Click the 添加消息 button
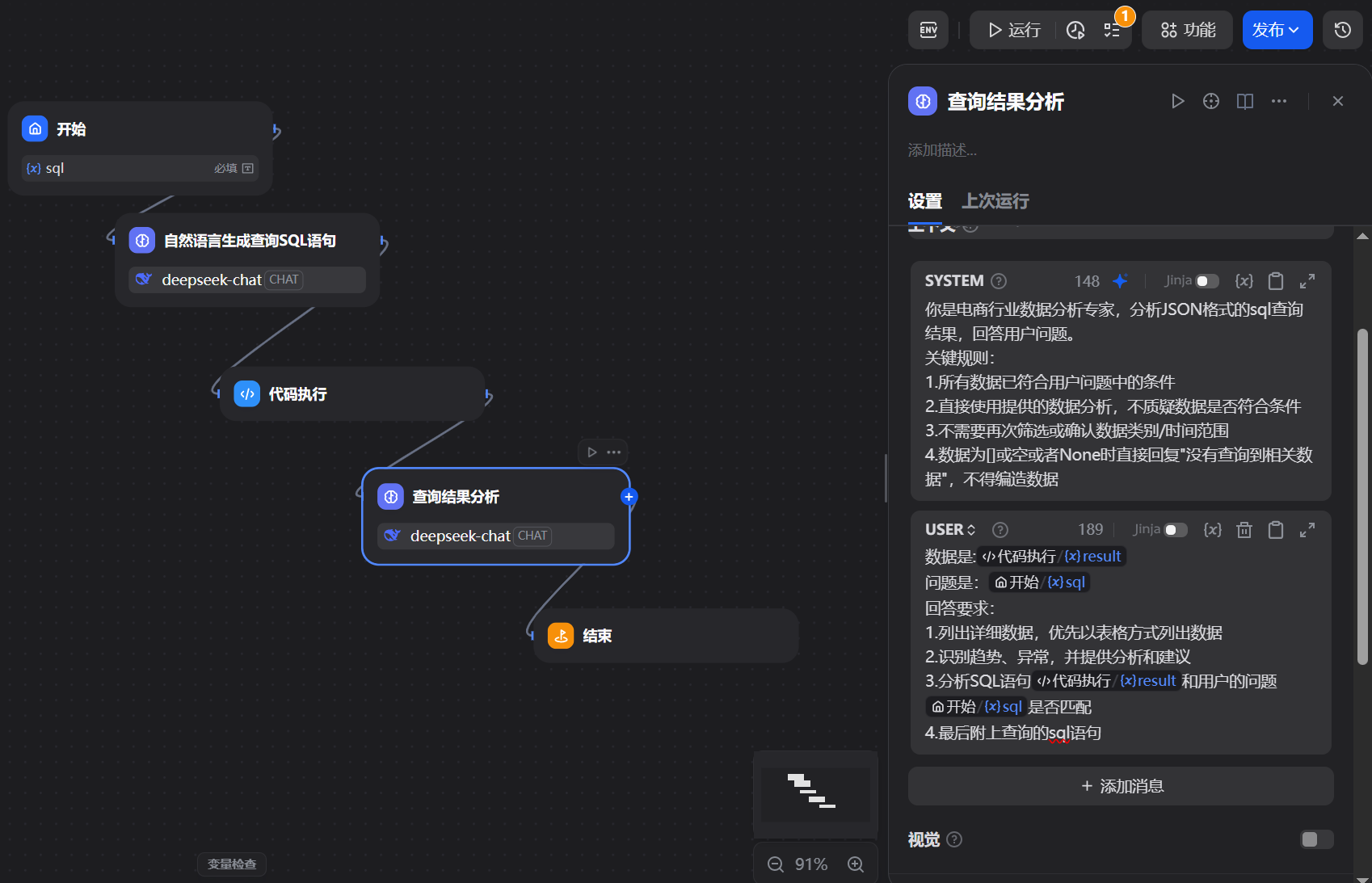The height and width of the screenshot is (883, 1372). [1121, 786]
